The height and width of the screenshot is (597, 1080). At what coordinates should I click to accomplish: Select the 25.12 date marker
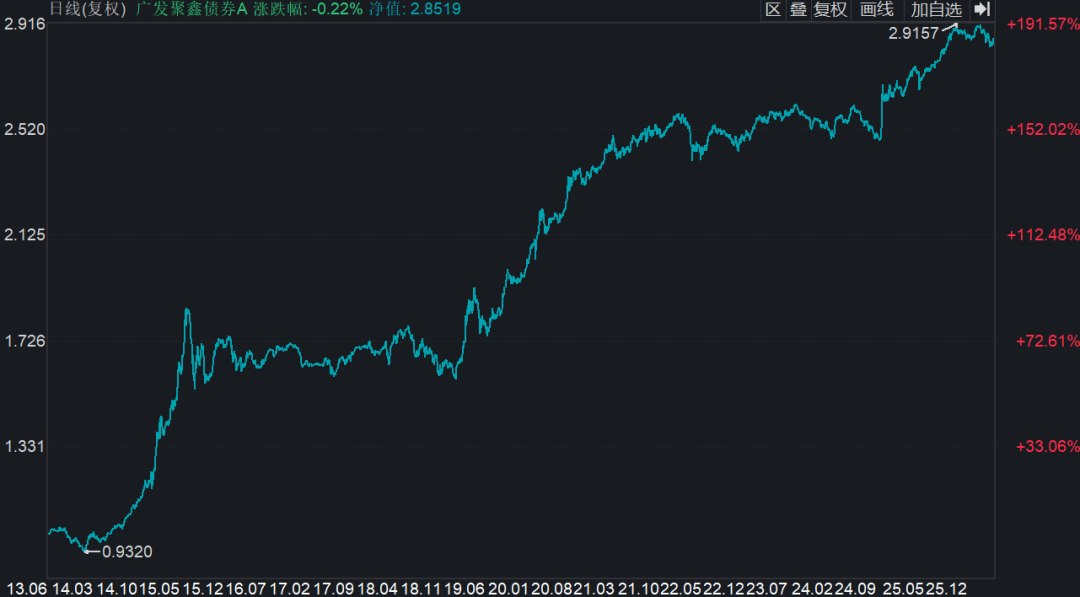click(945, 586)
